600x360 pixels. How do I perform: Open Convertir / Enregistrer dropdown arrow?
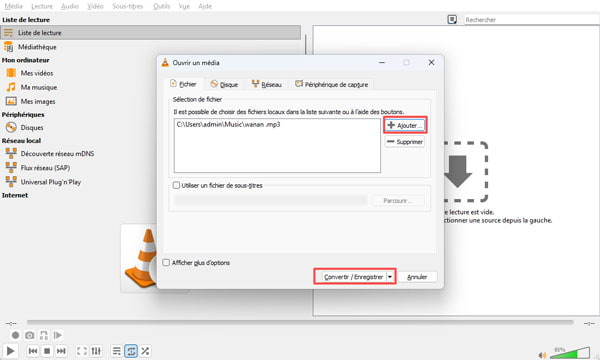click(x=390, y=277)
